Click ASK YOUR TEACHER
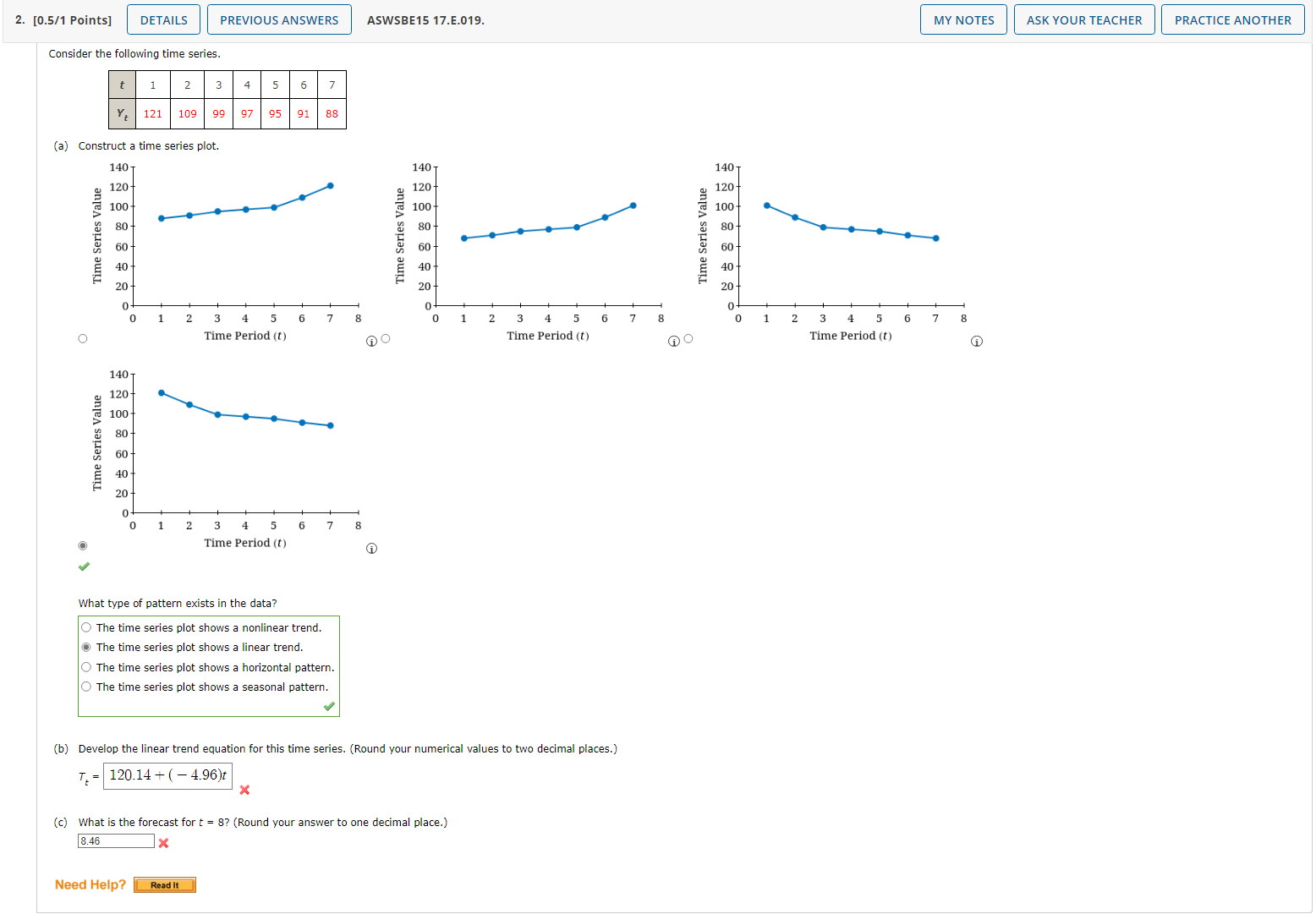The width and height of the screenshot is (1316, 914). (1084, 20)
